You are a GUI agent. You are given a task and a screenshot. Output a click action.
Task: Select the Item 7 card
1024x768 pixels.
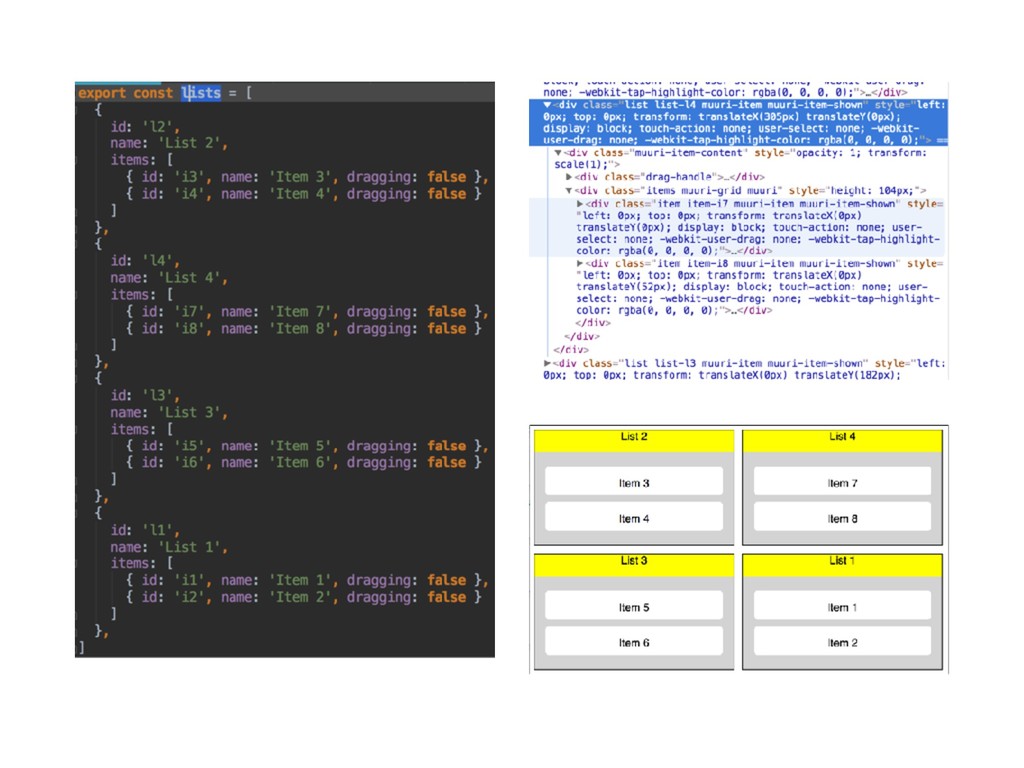point(842,483)
